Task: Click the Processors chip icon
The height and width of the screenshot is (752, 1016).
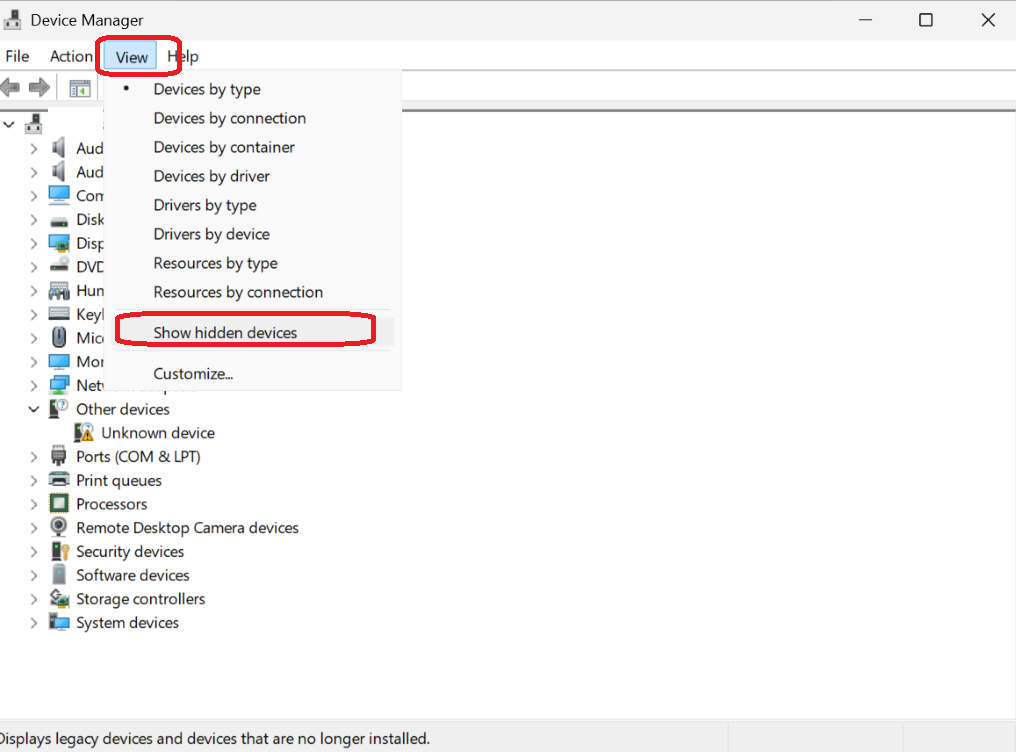Action: (59, 503)
